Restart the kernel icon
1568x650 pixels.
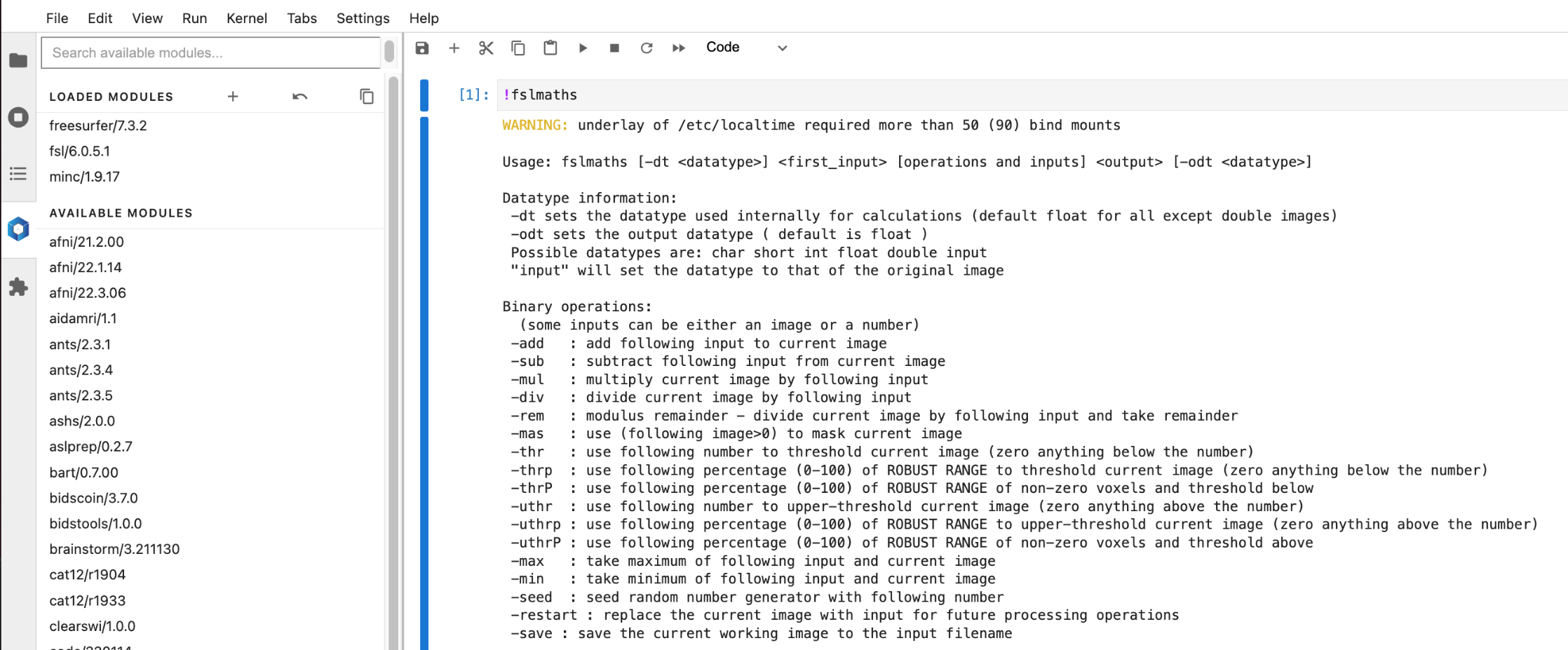tap(647, 48)
